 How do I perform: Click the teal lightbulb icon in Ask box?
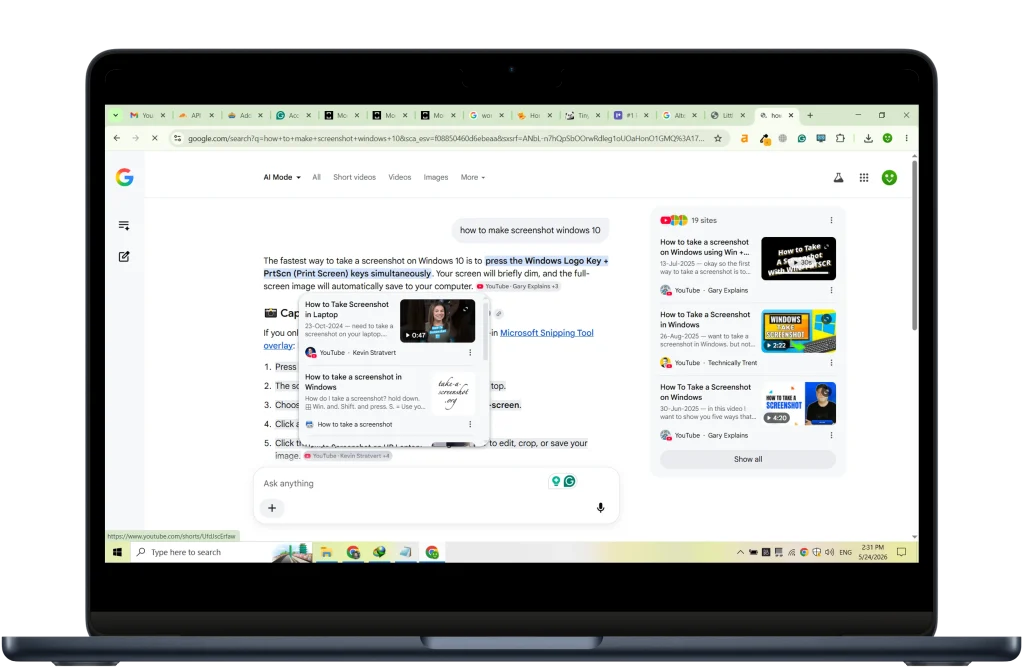[x=556, y=481]
